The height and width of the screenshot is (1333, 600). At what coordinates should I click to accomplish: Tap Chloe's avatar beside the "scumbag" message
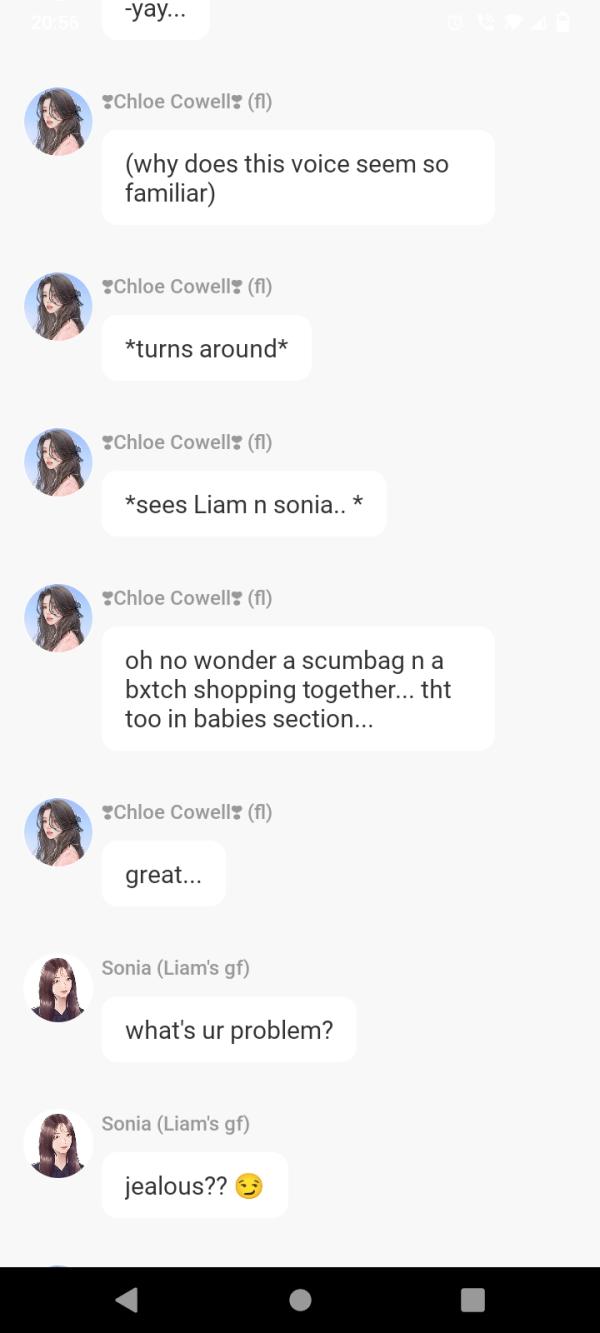point(58,618)
